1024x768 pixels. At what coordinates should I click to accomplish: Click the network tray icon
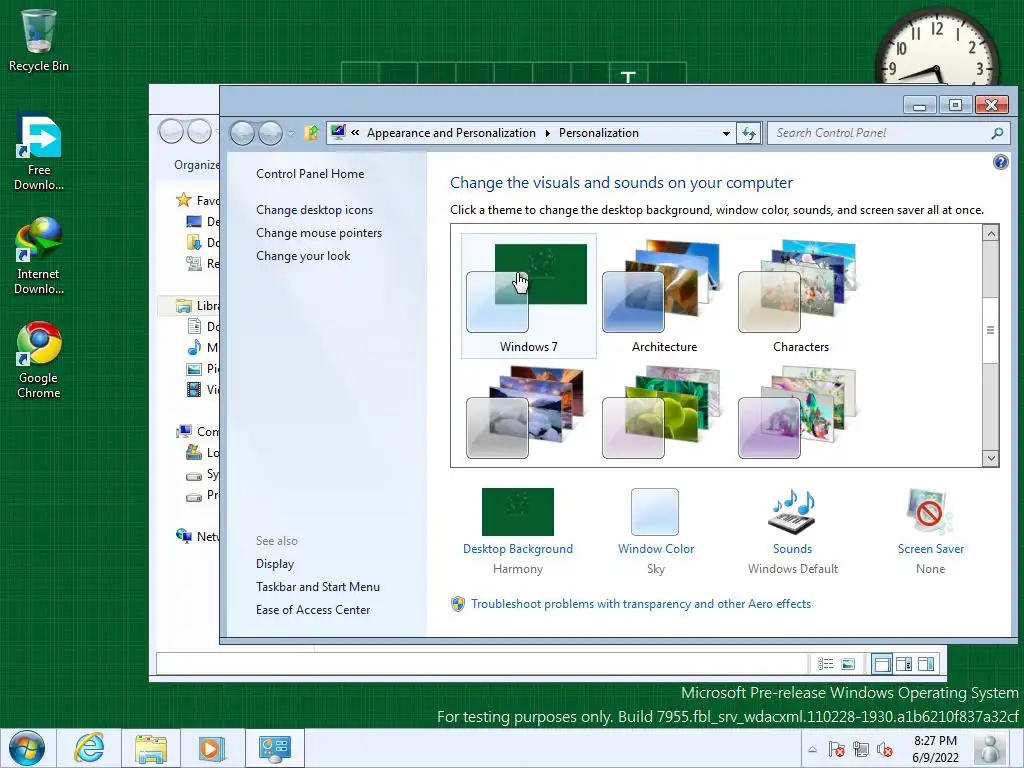coord(861,750)
